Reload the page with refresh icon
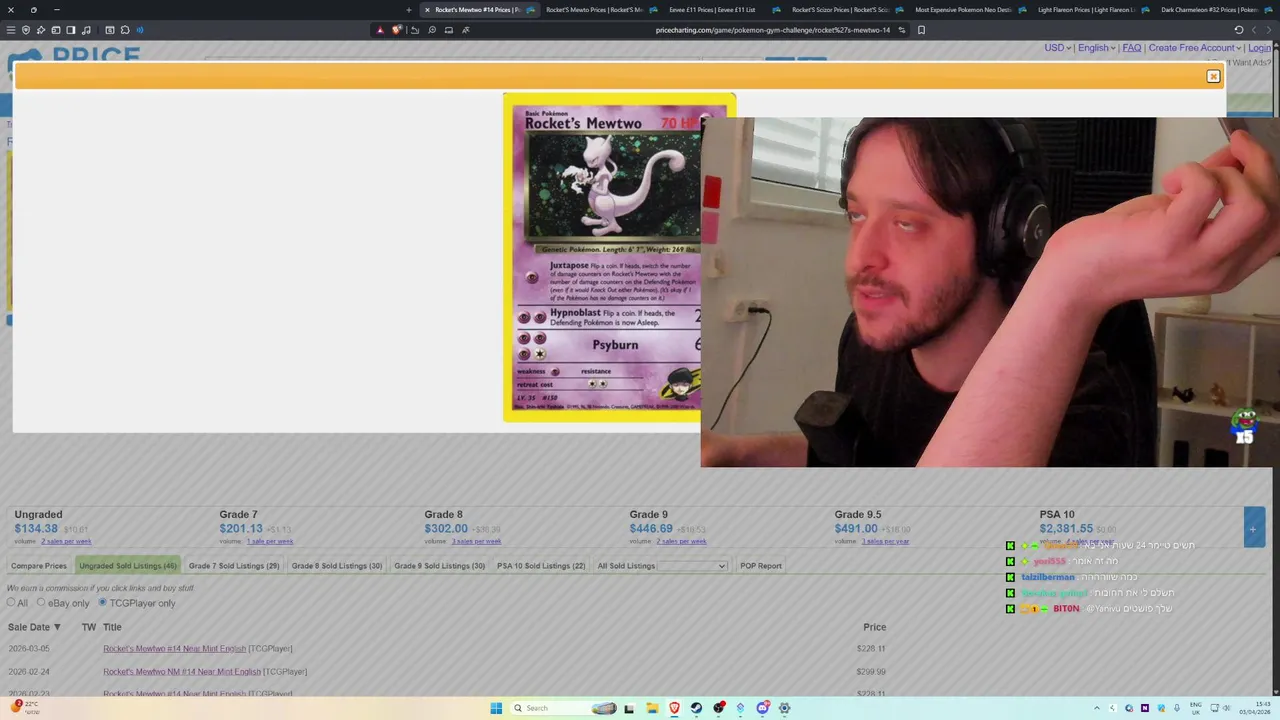The width and height of the screenshot is (1280, 720). (x=1238, y=30)
